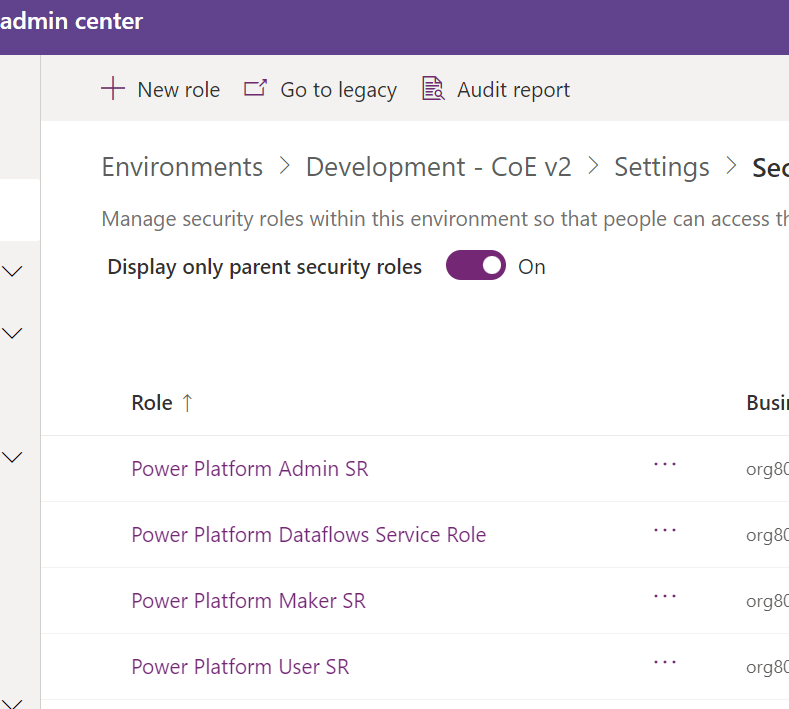Expand the second left sidebar chevron

pyautogui.click(x=13, y=333)
